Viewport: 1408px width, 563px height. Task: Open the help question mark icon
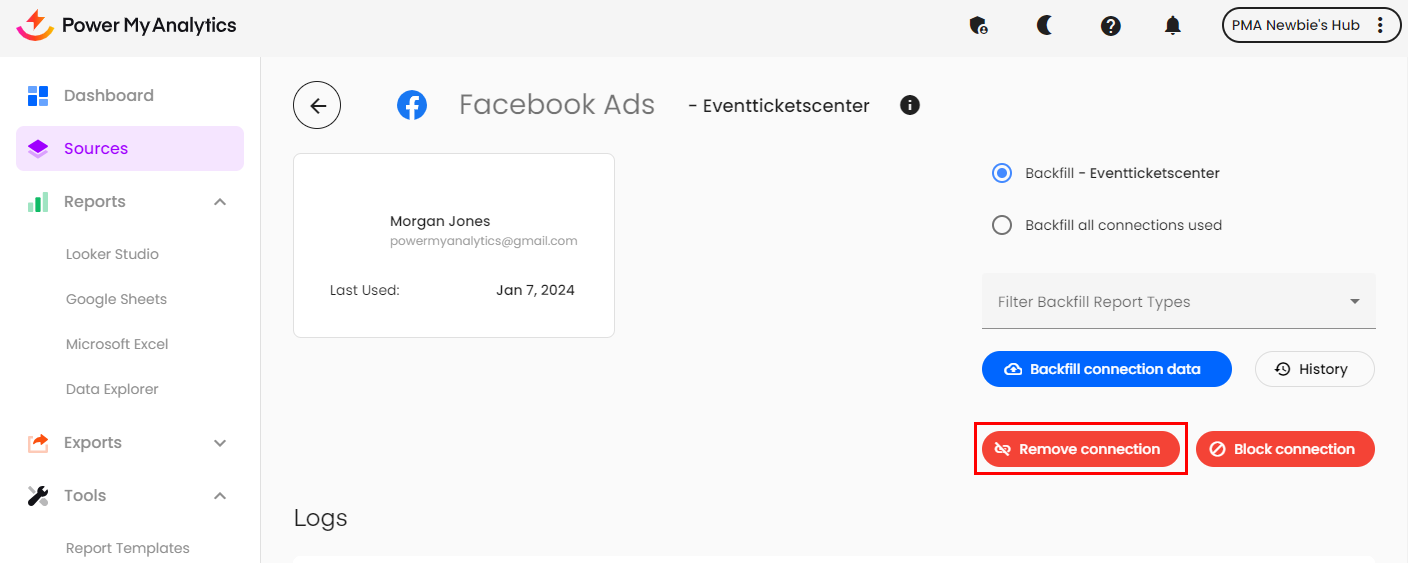click(1110, 26)
